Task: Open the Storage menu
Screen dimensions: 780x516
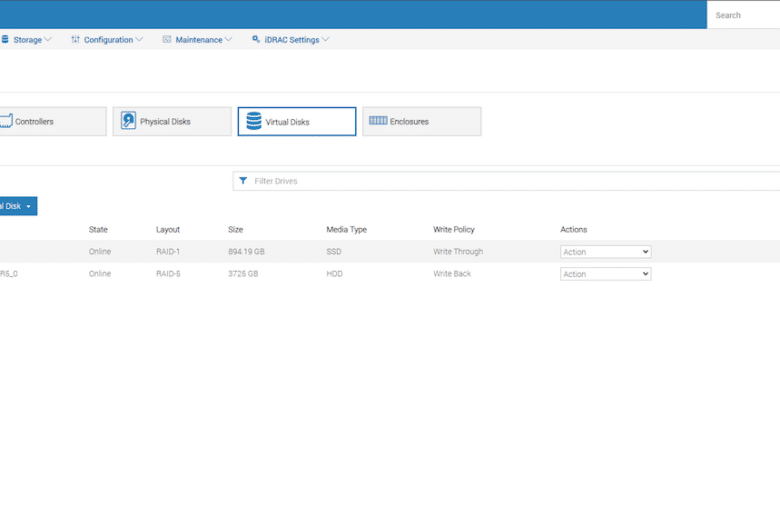Action: 26,40
